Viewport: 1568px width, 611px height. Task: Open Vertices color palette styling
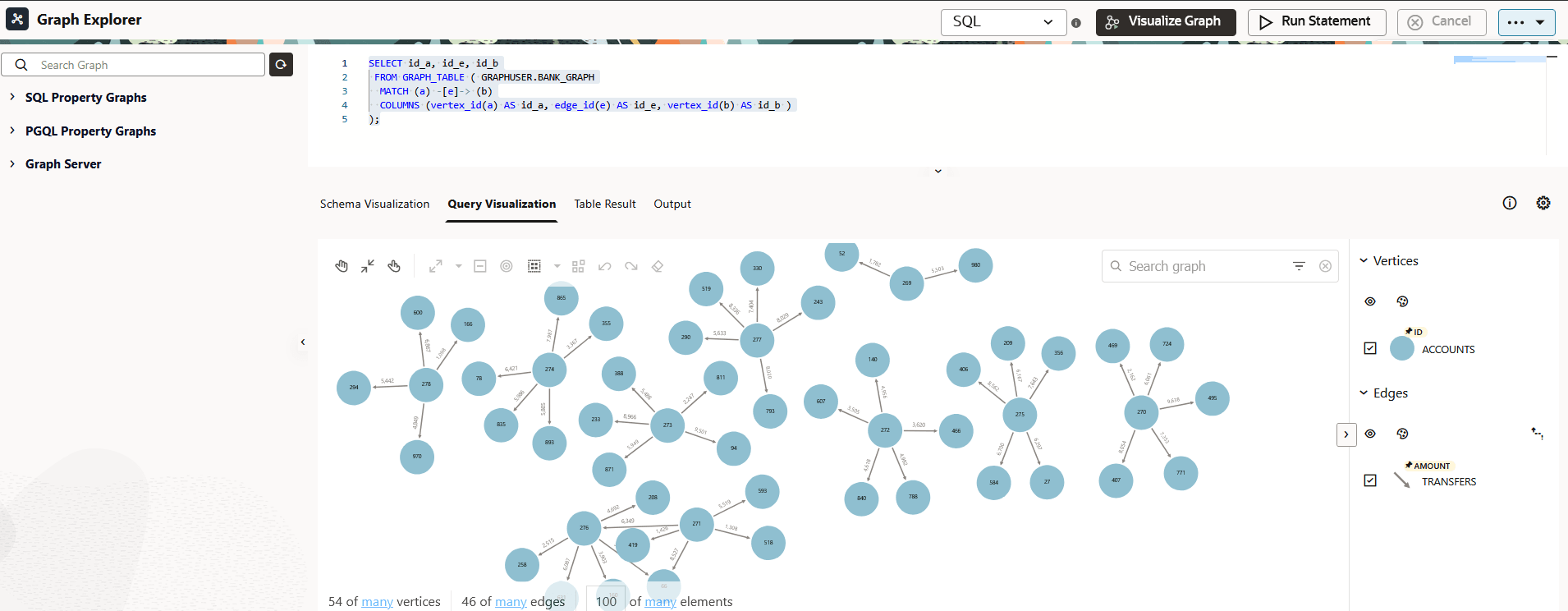tap(1402, 301)
